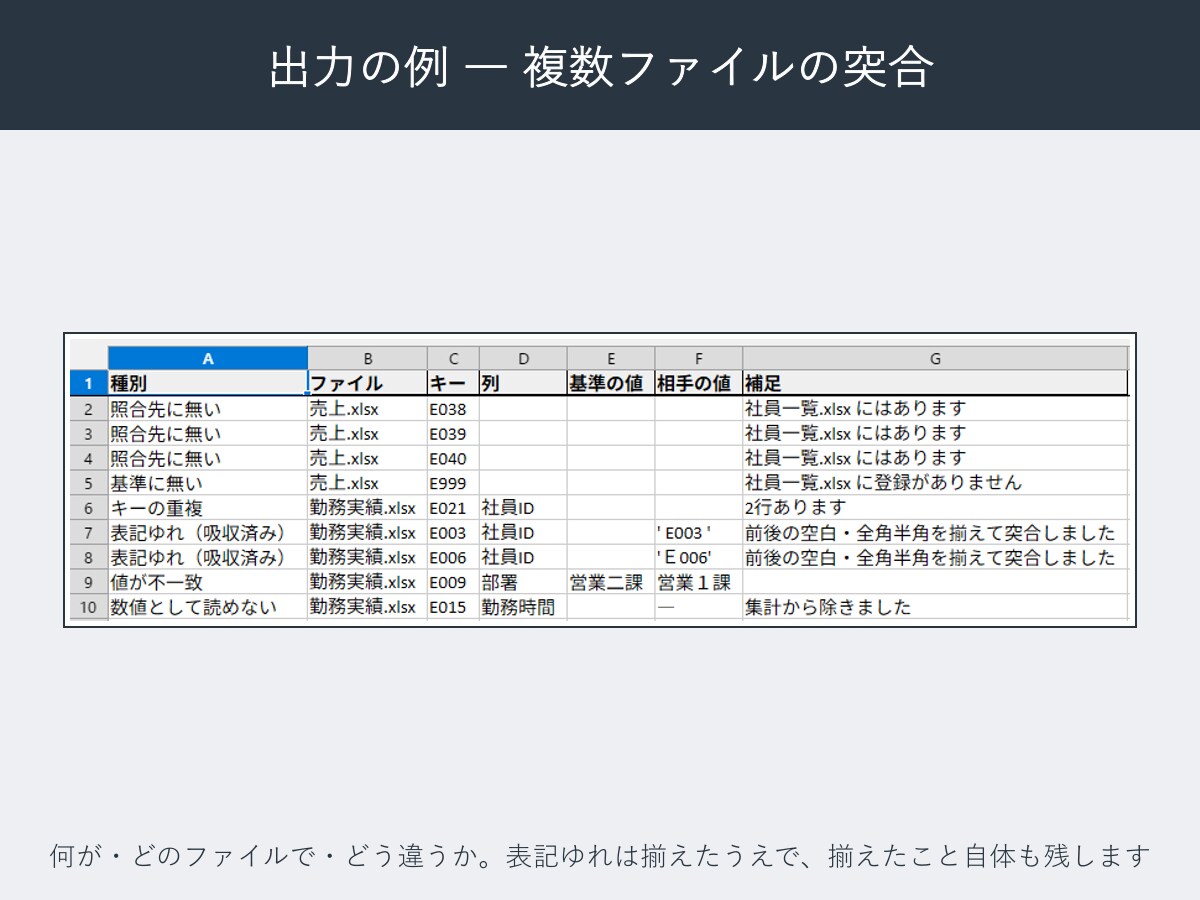Click the 勤務時間 cell

(x=524, y=607)
